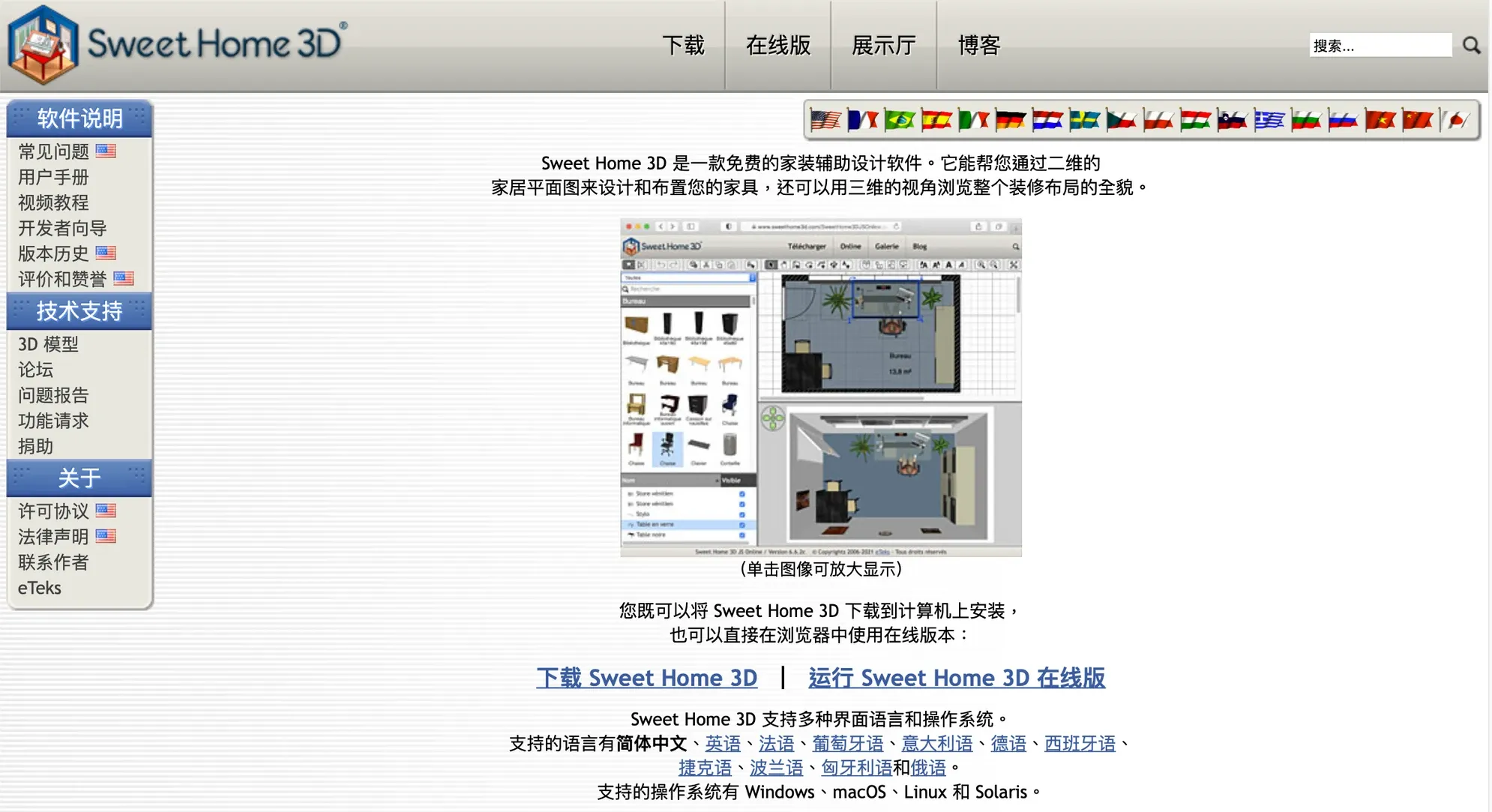Open the 法律声明 sidebar link
The image size is (1492, 812).
(53, 537)
